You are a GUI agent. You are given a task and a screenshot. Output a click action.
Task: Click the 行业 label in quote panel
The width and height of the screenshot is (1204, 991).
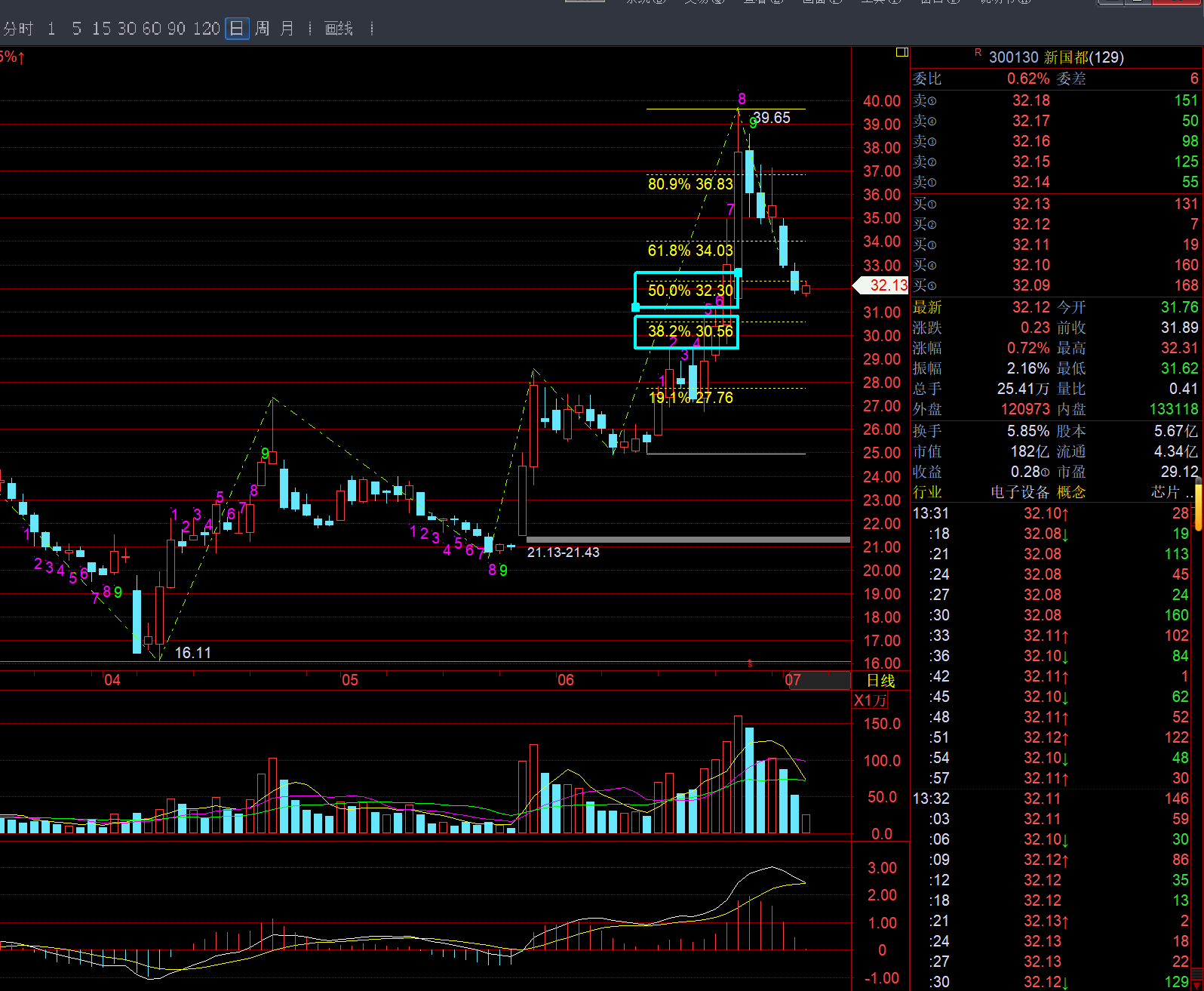(x=927, y=492)
